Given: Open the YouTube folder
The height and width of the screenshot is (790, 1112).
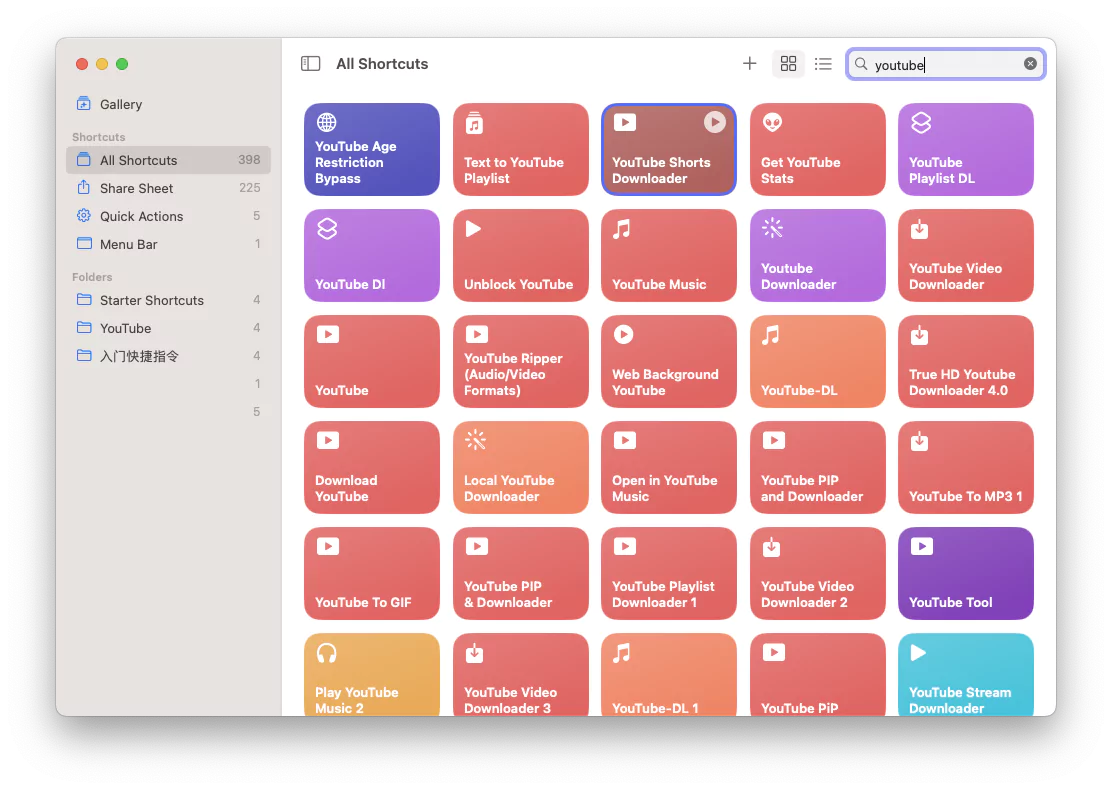Looking at the screenshot, I should point(125,328).
